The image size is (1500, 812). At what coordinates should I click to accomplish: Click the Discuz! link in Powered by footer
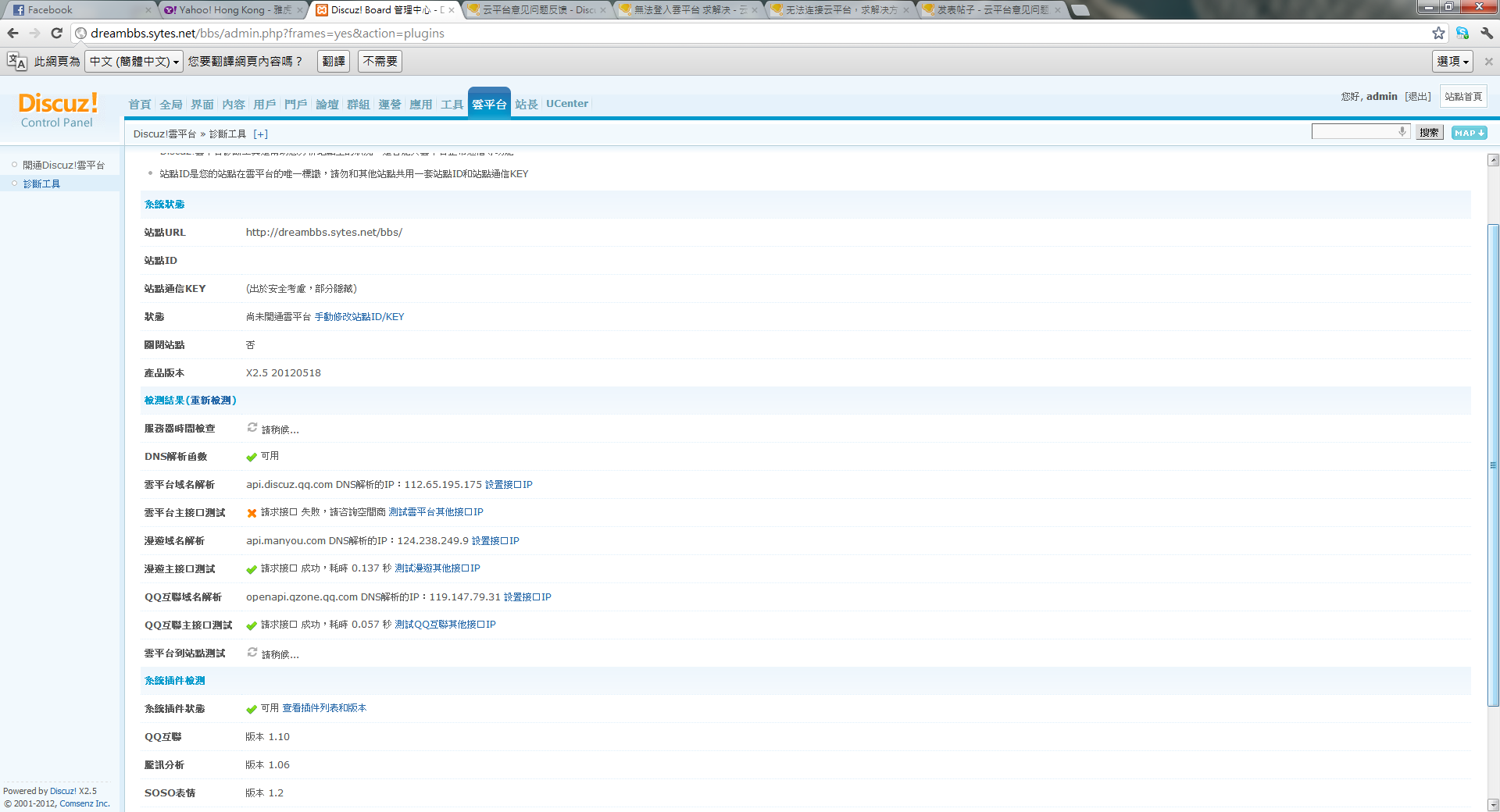[x=62, y=791]
